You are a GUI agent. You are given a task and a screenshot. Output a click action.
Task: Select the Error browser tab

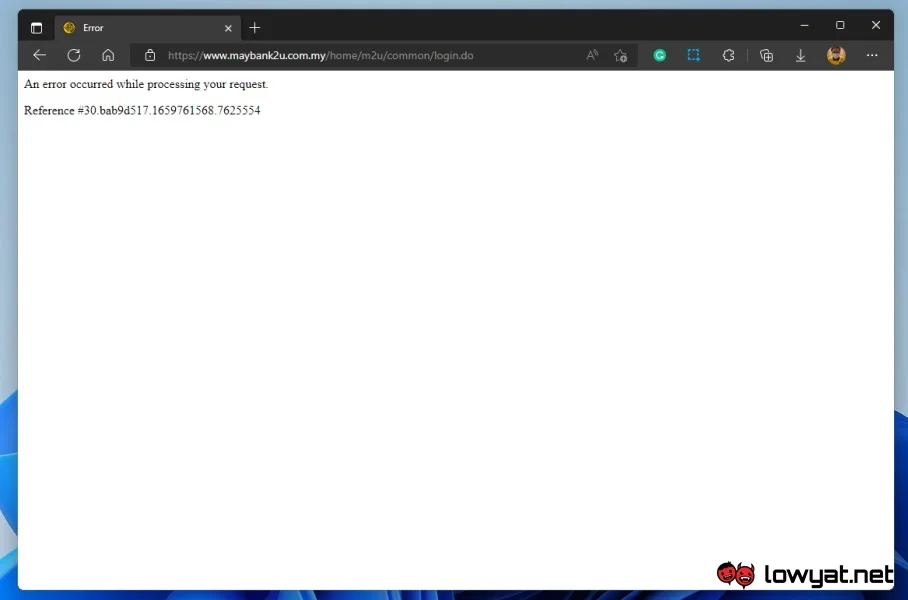pyautogui.click(x=148, y=28)
